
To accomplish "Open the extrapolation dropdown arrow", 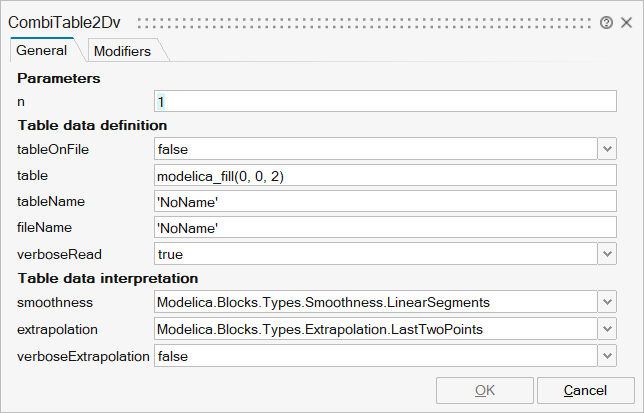I will coord(607,327).
